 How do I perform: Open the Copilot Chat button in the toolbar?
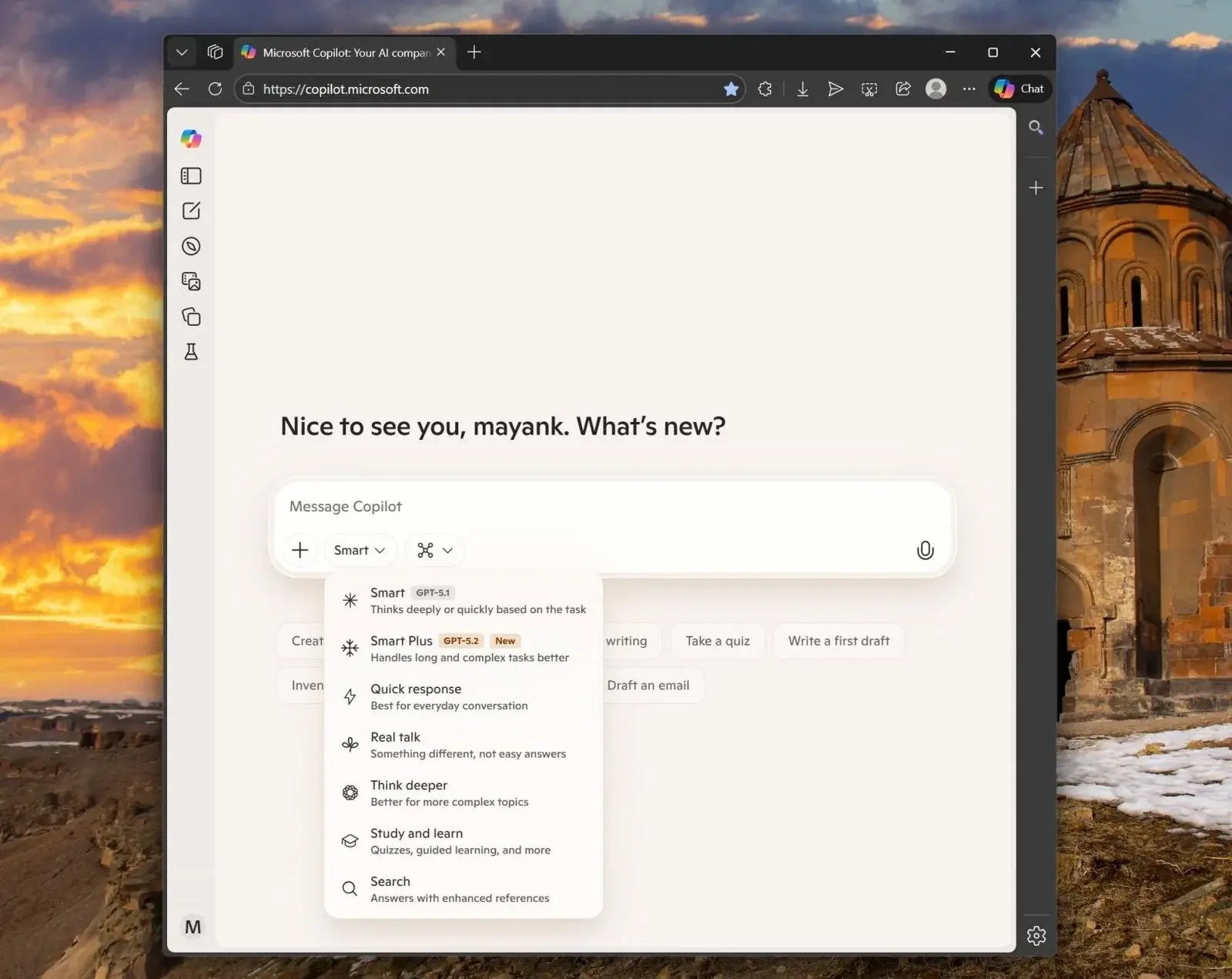click(1019, 89)
